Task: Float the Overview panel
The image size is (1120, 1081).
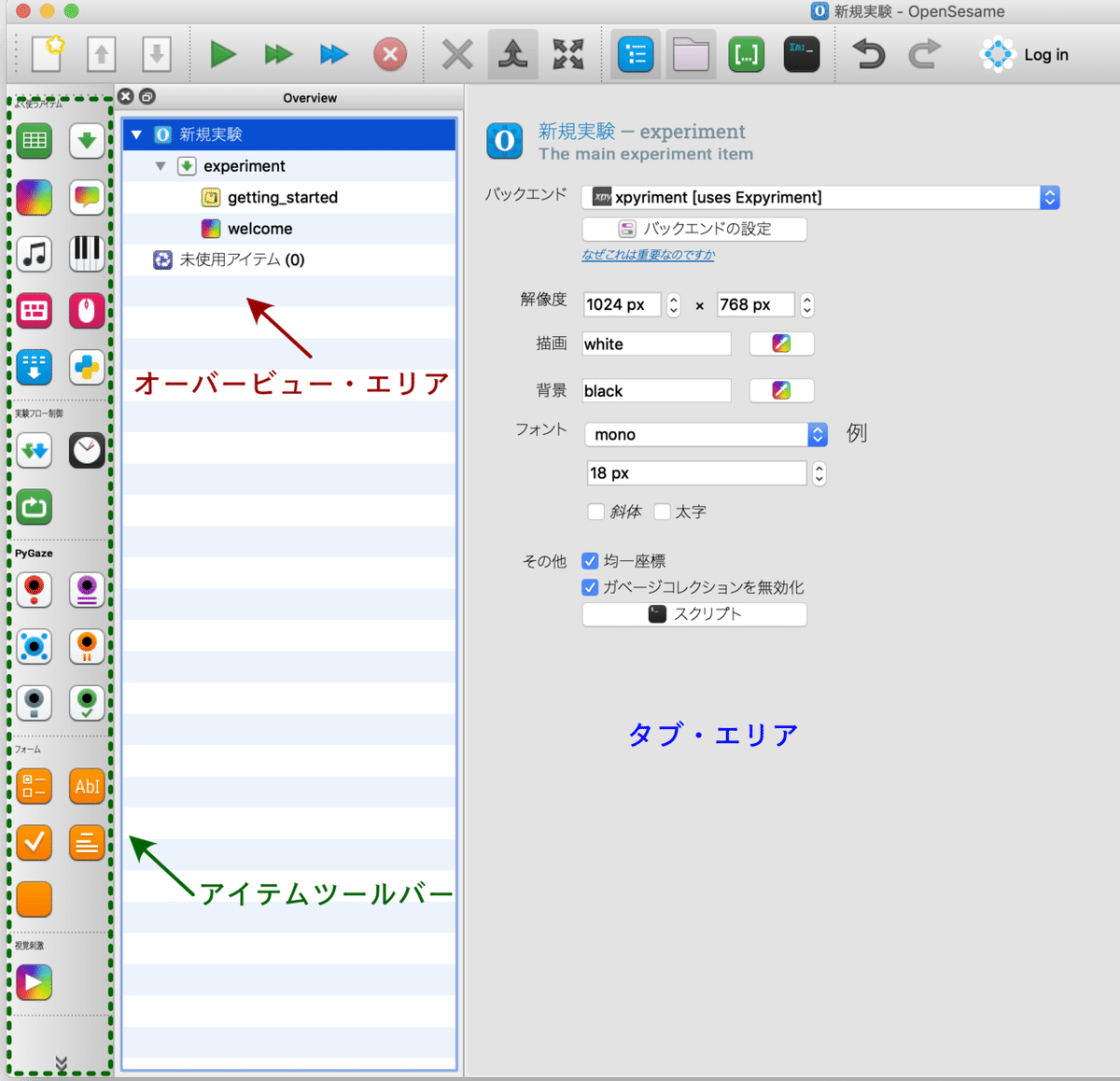Action: click(x=147, y=96)
